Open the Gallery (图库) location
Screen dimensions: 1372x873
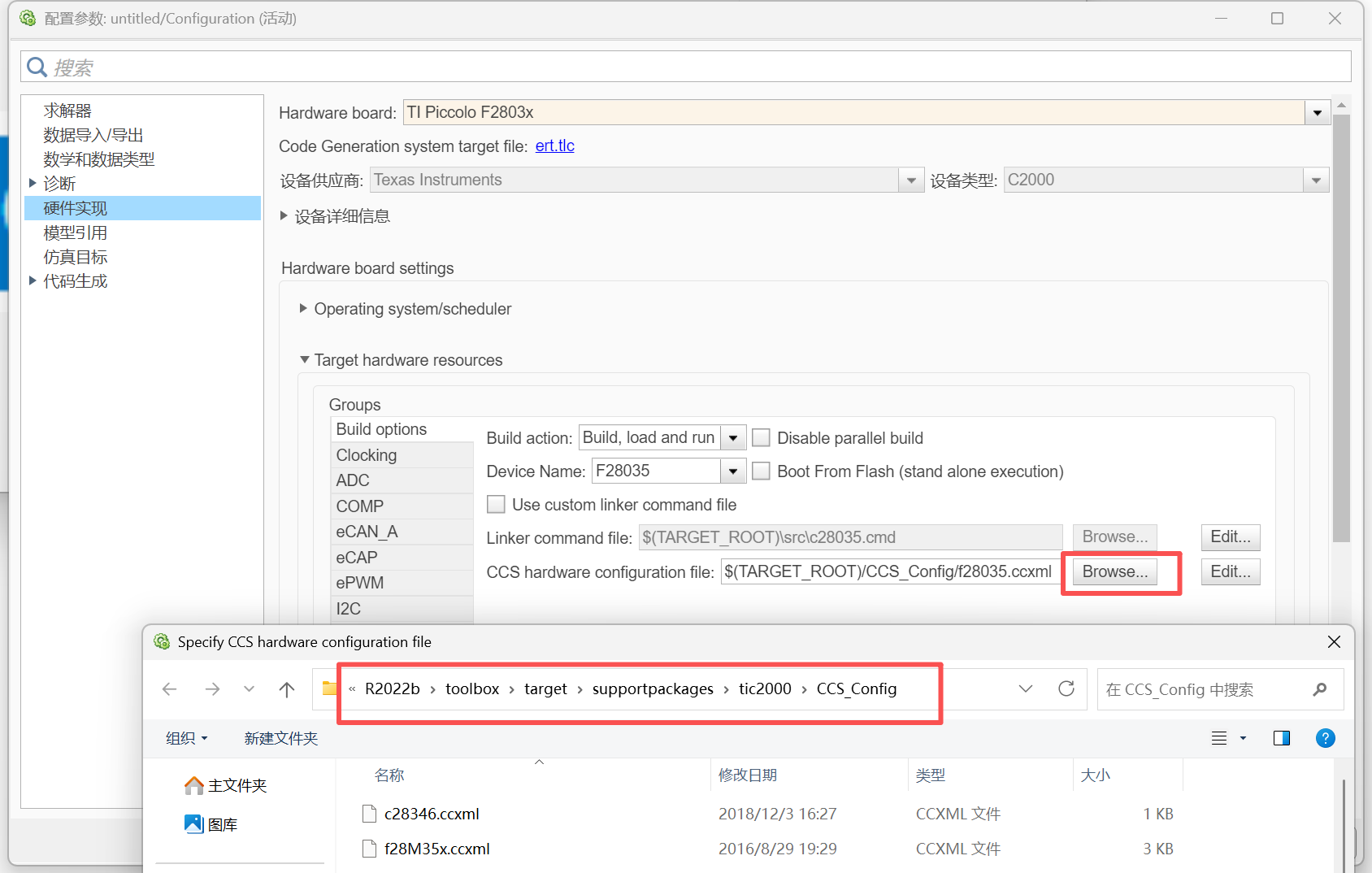click(x=211, y=824)
